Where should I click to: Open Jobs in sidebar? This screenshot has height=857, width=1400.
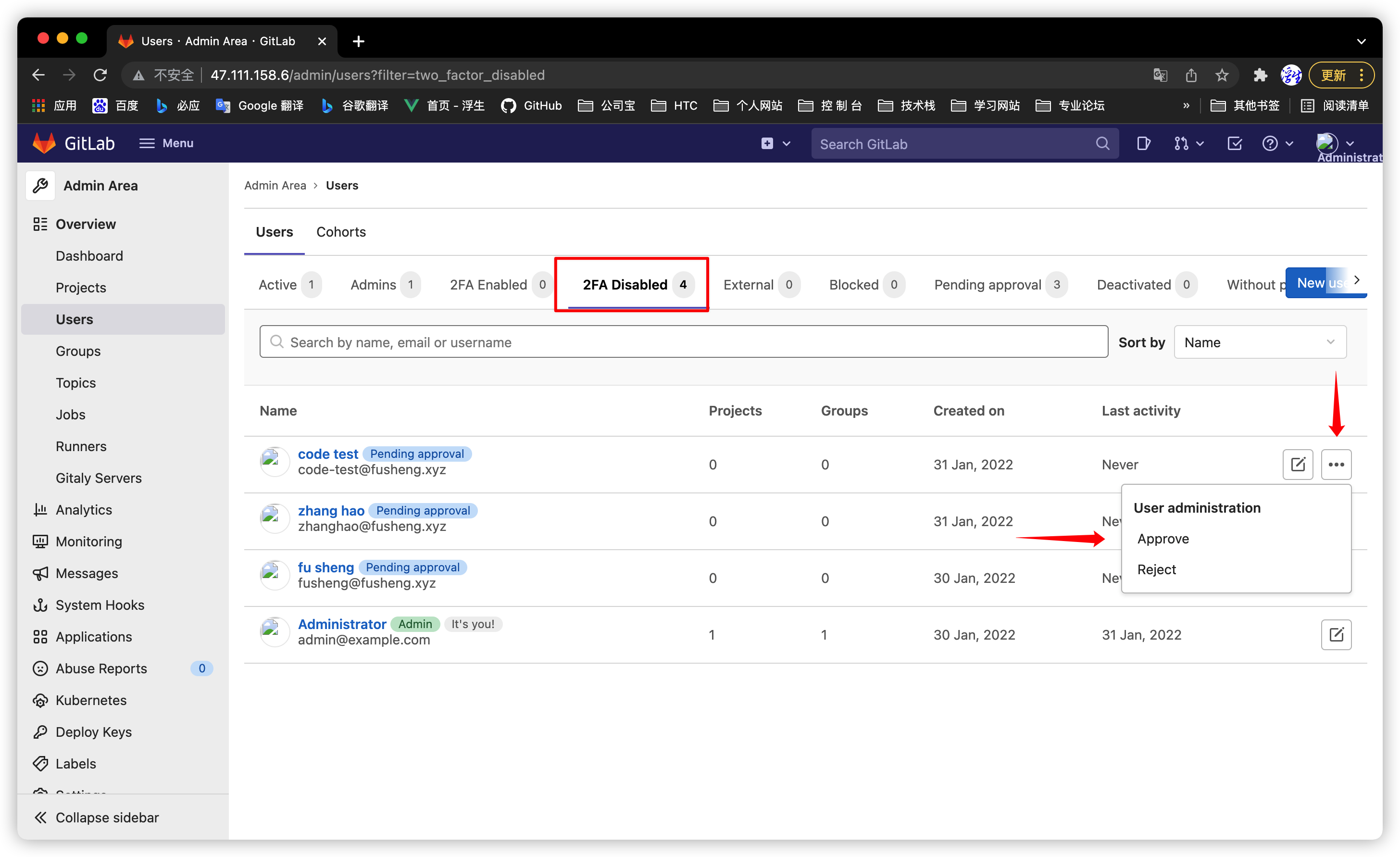(71, 415)
